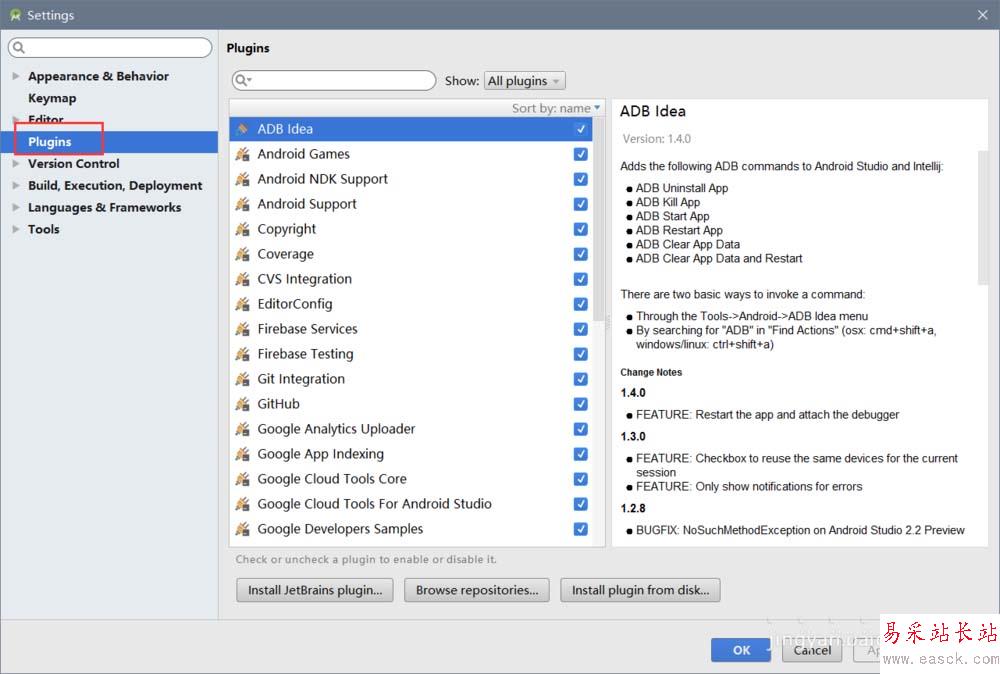Viewport: 1000px width, 674px height.
Task: Click the Google App Indexing plugin icon
Action: point(242,454)
